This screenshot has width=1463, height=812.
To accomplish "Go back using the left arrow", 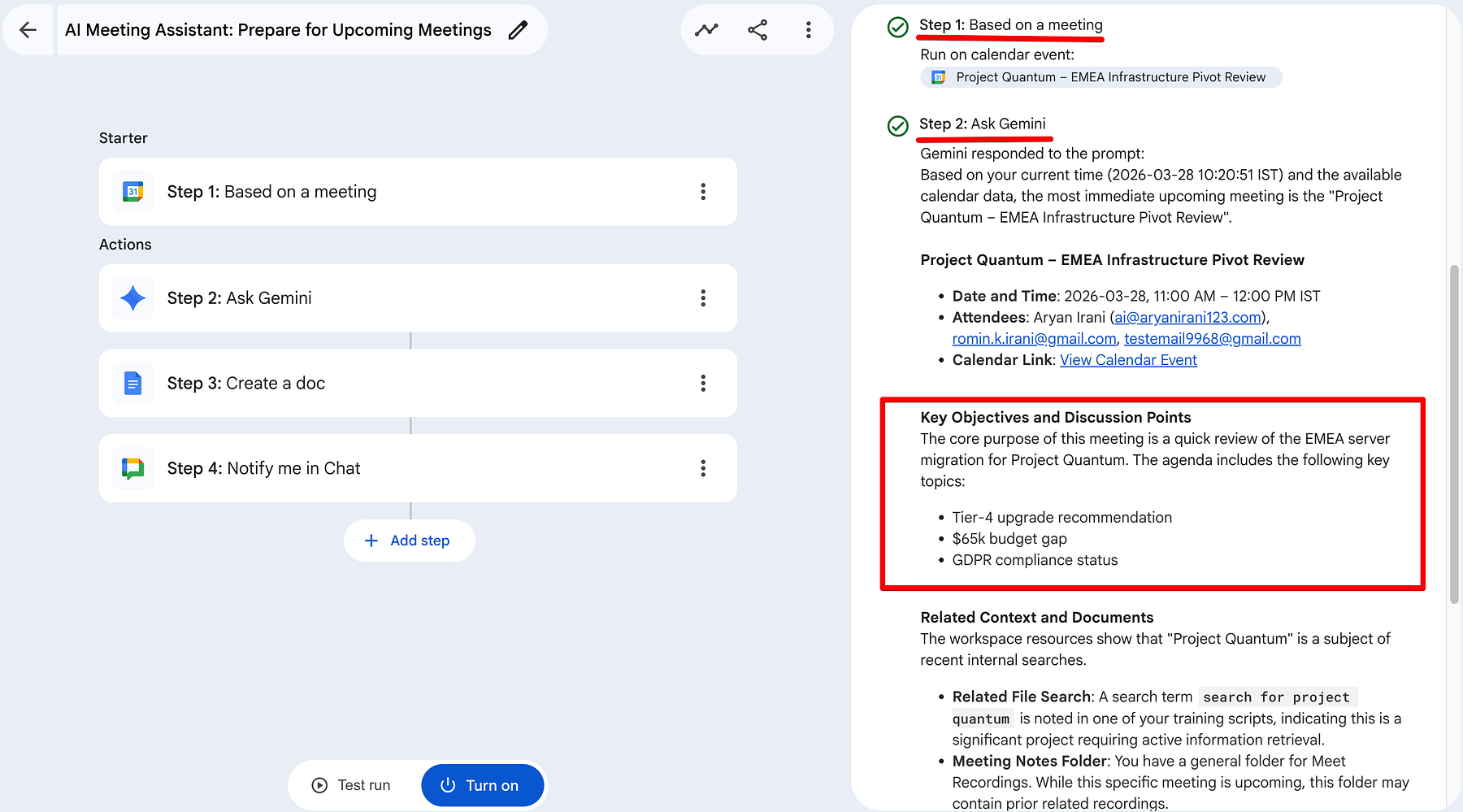I will pos(28,30).
